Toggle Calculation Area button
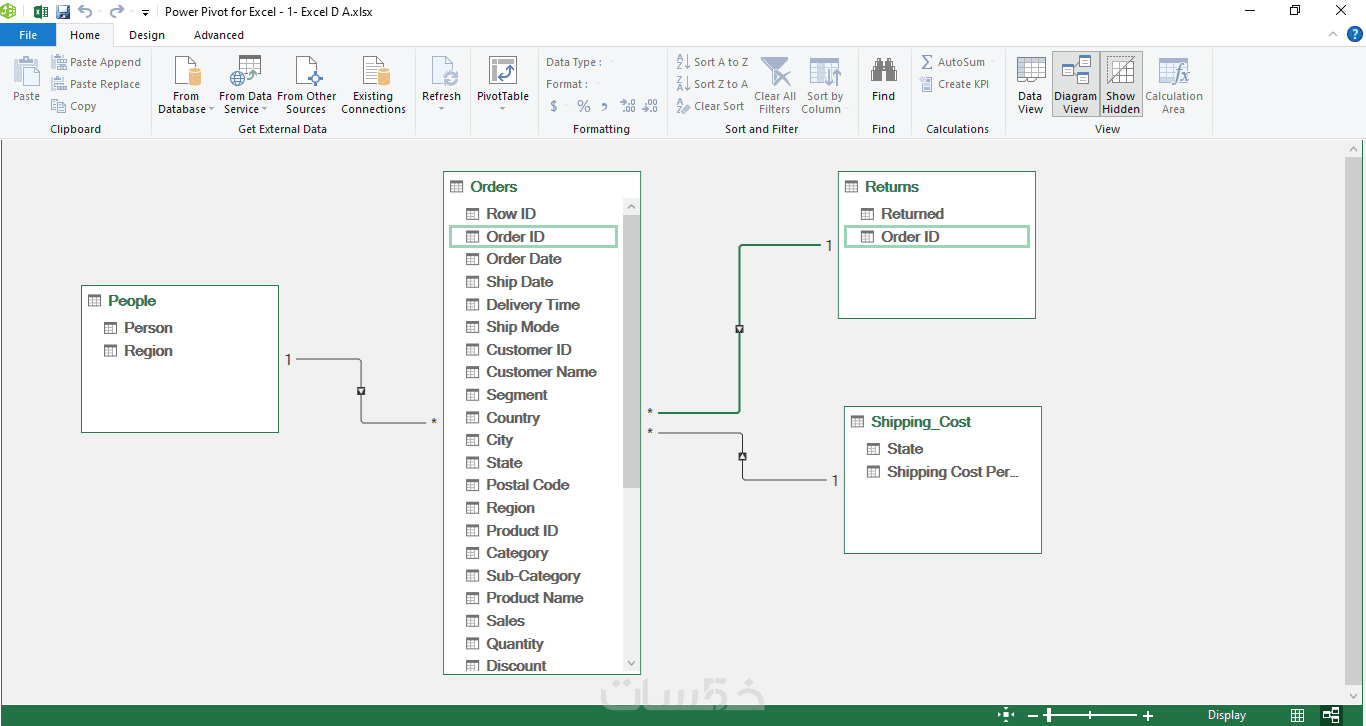Viewport: 1366px width, 726px height. tap(1174, 85)
